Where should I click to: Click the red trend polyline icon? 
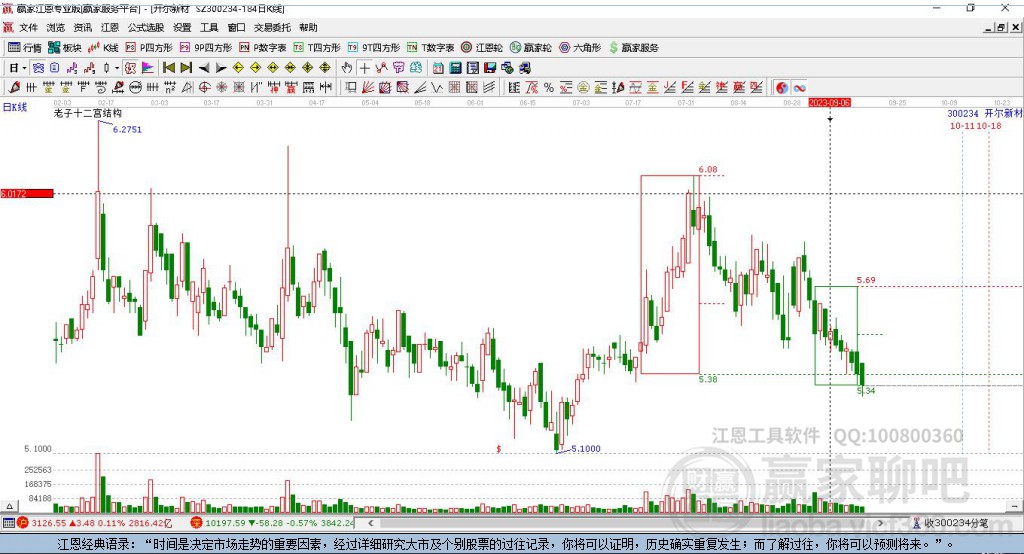pyautogui.click(x=381, y=68)
